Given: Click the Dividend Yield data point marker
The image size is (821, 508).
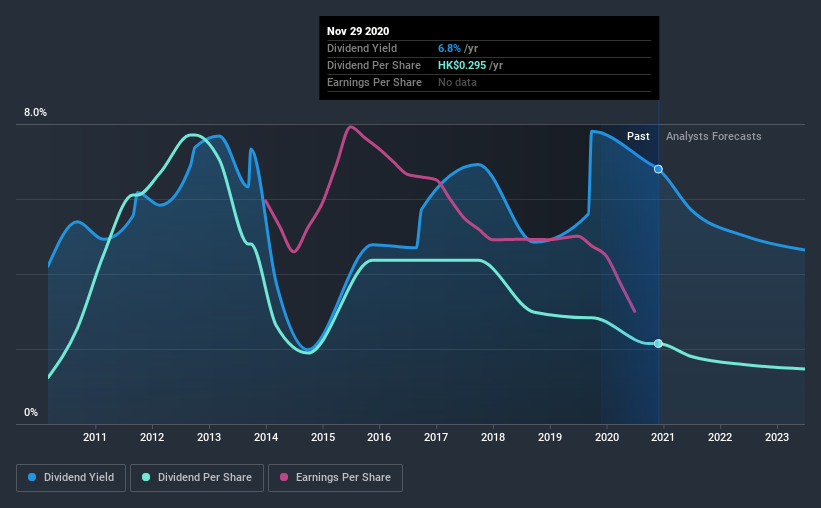Looking at the screenshot, I should [658, 169].
